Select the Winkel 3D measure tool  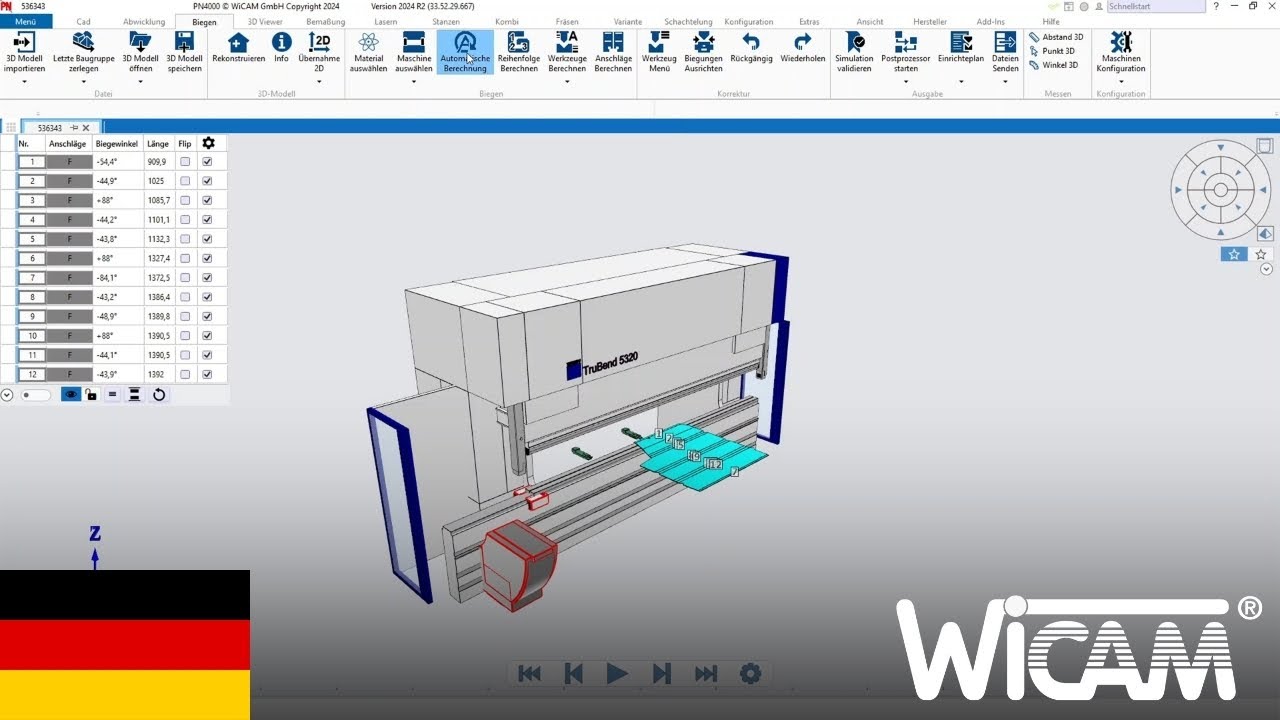tap(1054, 65)
